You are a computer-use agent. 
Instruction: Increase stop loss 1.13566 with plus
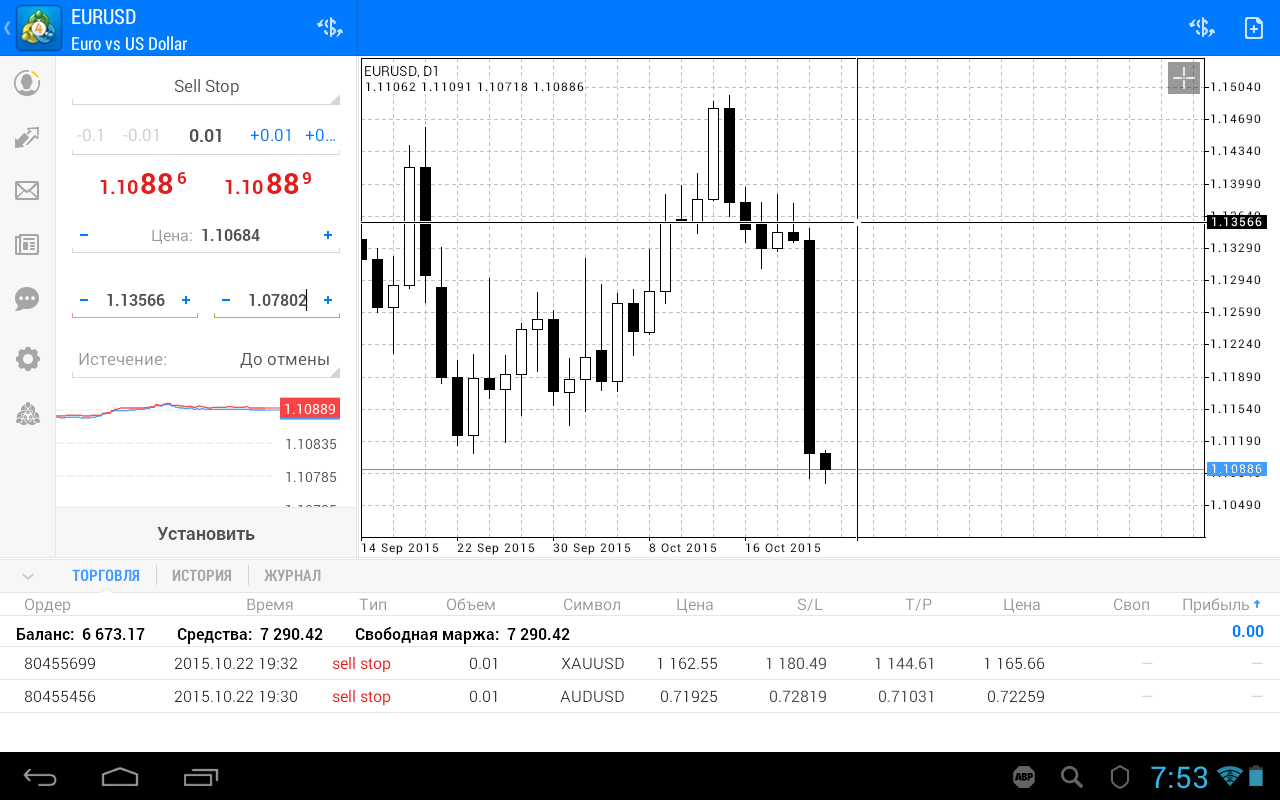[x=186, y=300]
